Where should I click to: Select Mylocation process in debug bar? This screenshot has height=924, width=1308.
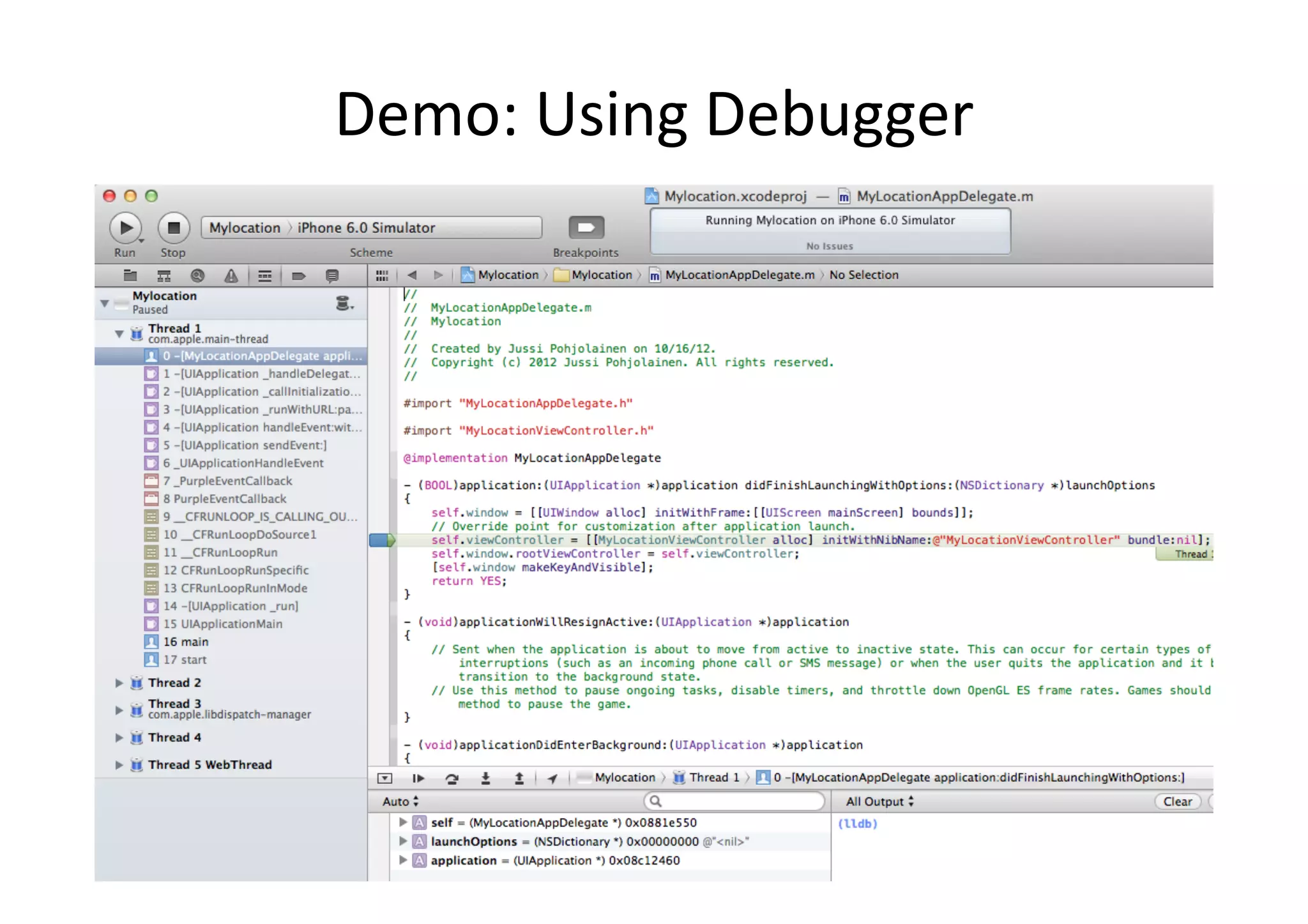click(x=616, y=778)
